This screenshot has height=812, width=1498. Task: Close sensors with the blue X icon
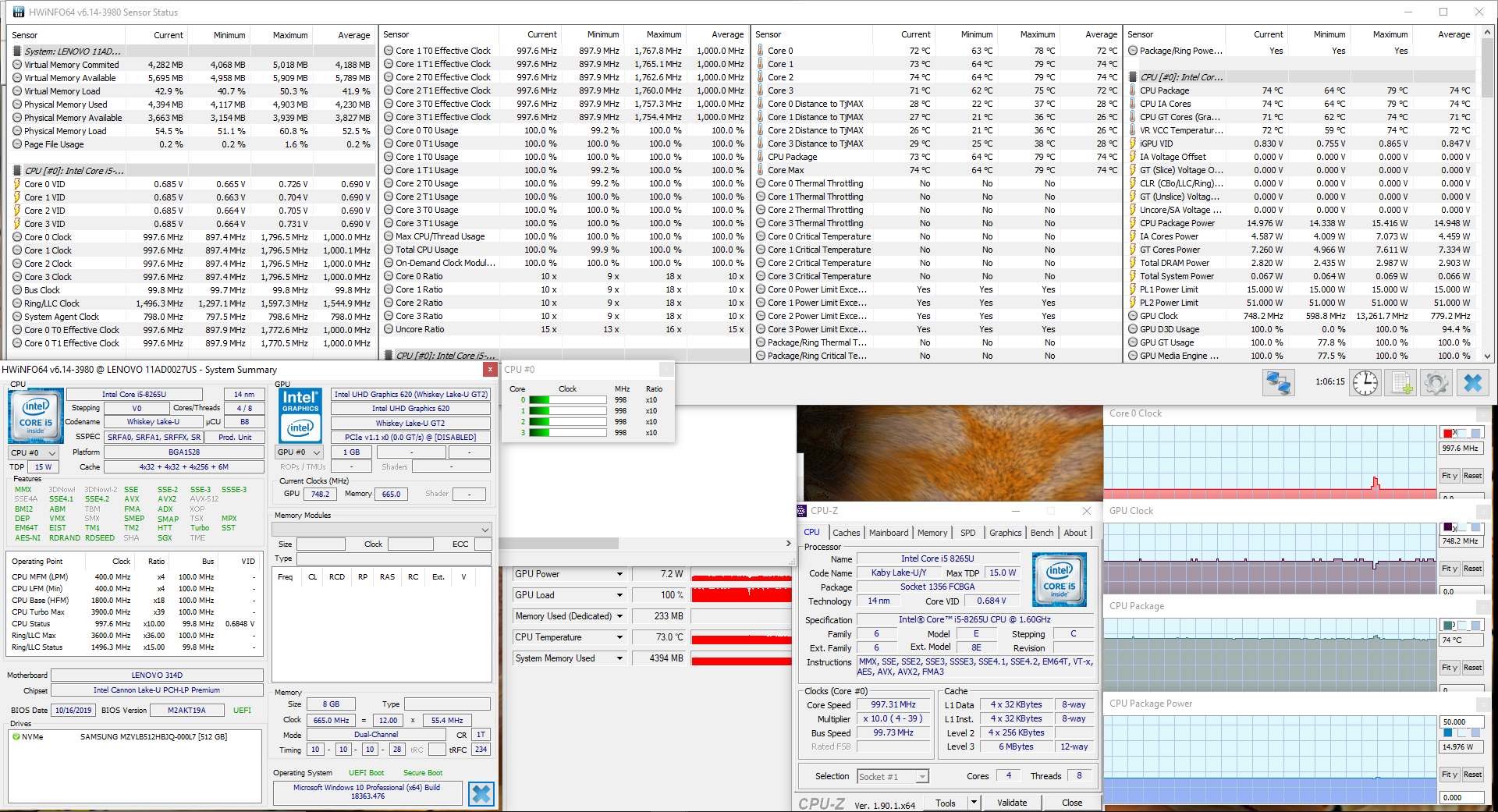[1472, 383]
